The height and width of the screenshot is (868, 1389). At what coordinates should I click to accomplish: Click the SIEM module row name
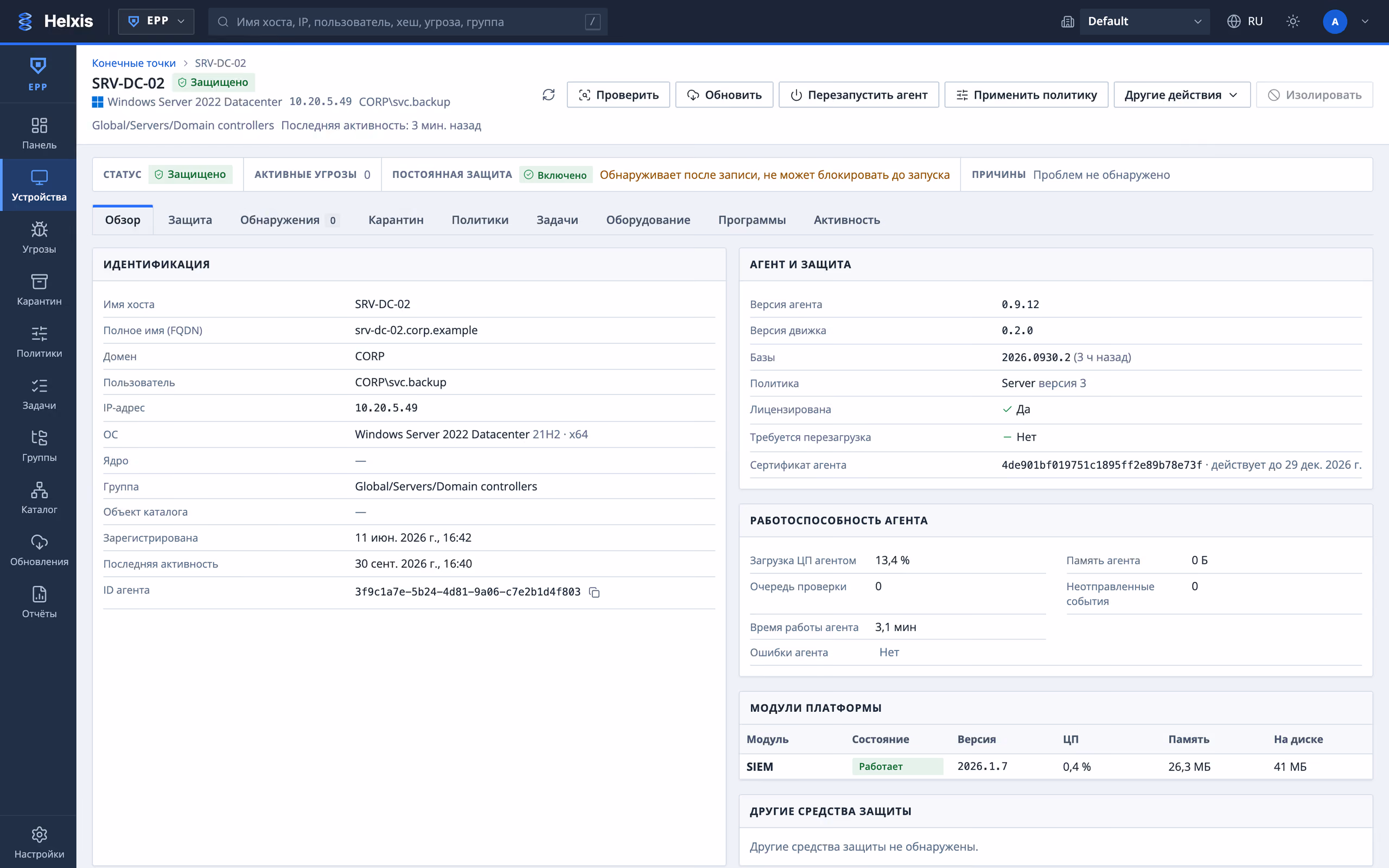point(760,767)
